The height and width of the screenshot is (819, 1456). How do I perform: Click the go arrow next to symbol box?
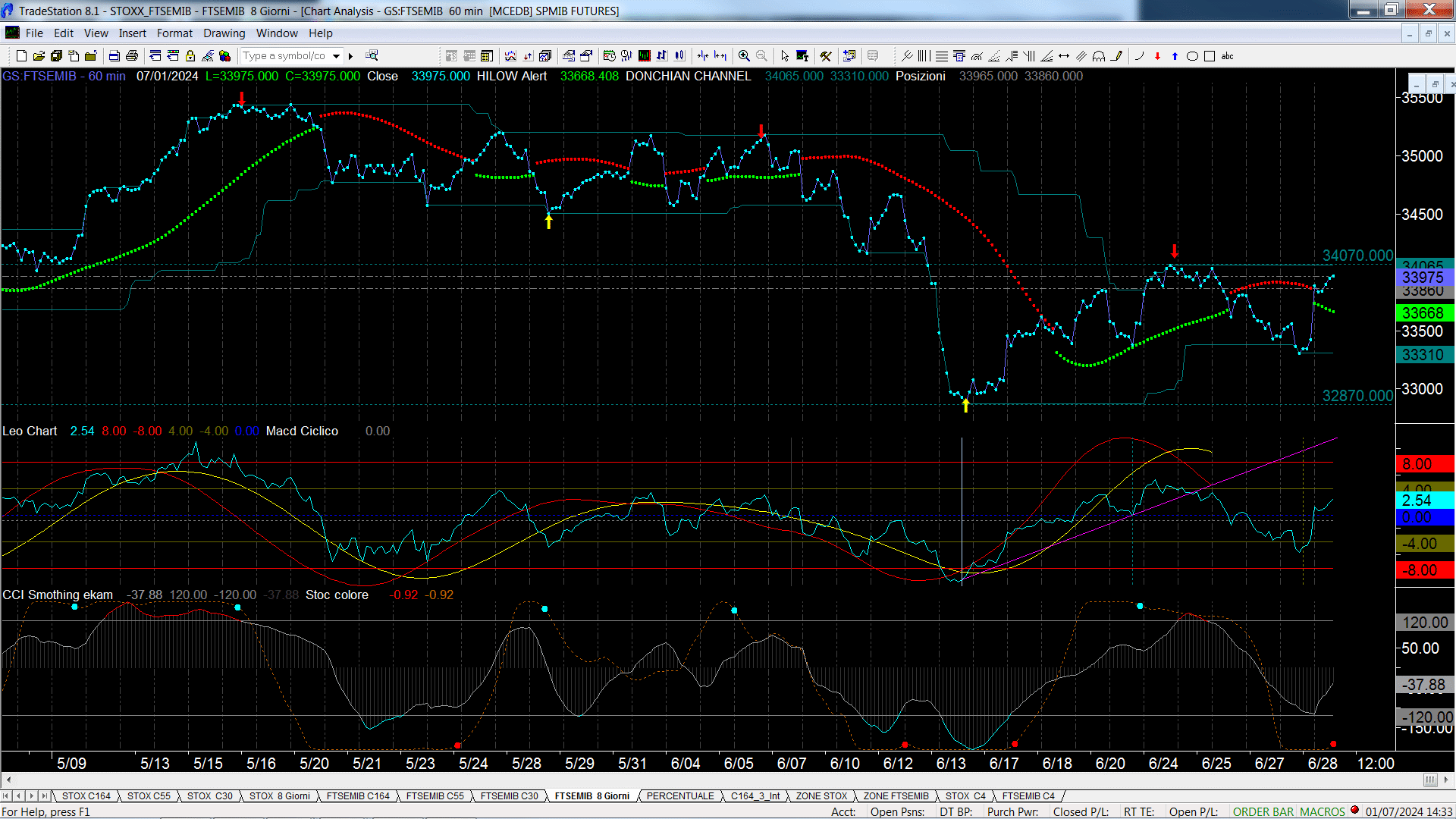pyautogui.click(x=350, y=55)
